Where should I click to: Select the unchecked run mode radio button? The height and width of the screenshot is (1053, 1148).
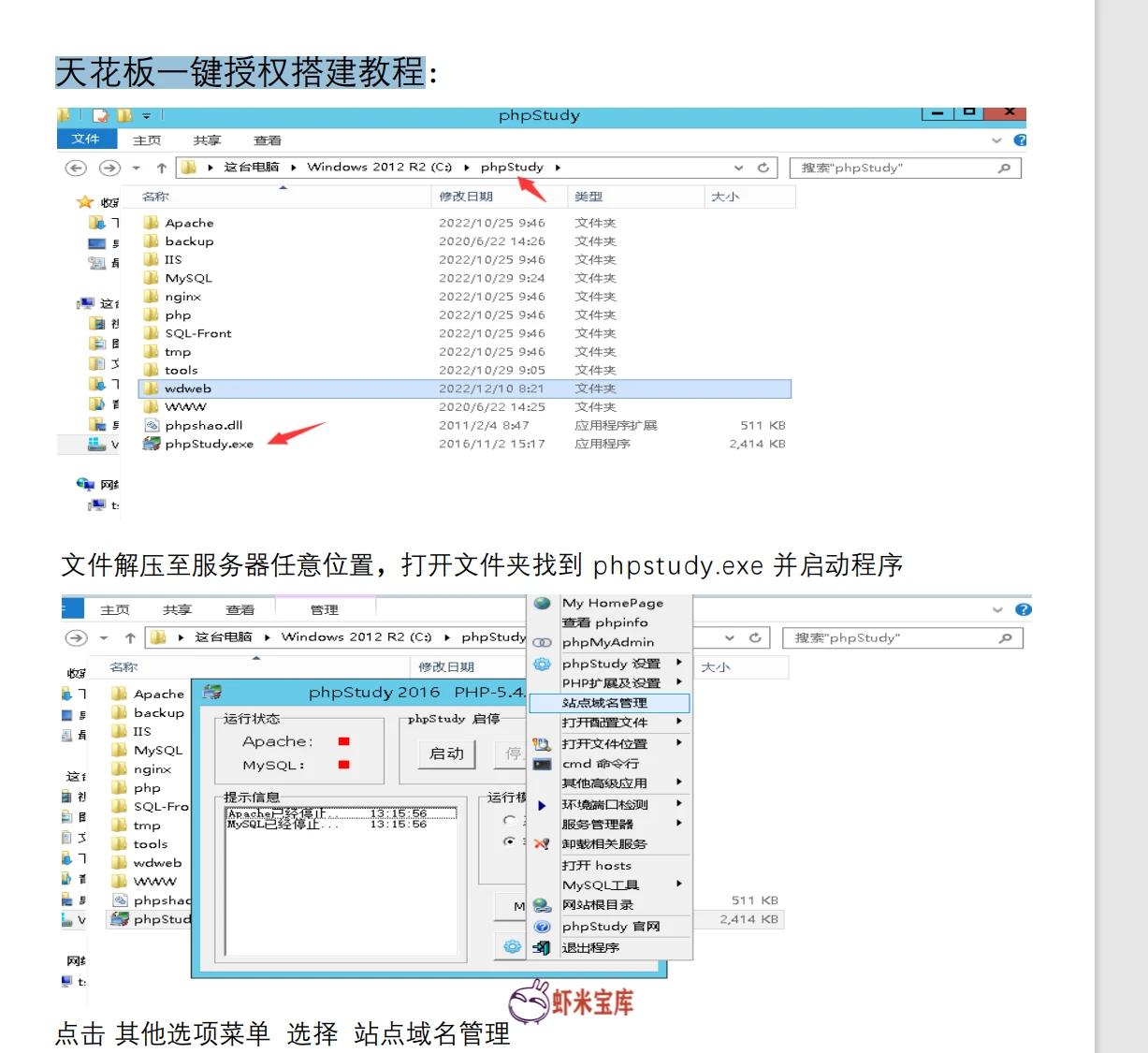(x=509, y=820)
